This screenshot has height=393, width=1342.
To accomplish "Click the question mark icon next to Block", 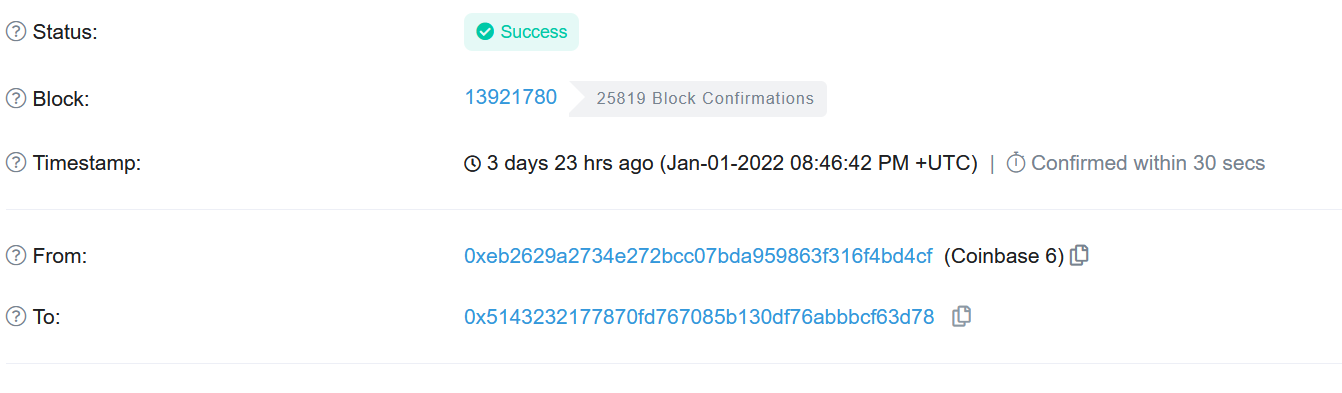I will [x=16, y=98].
